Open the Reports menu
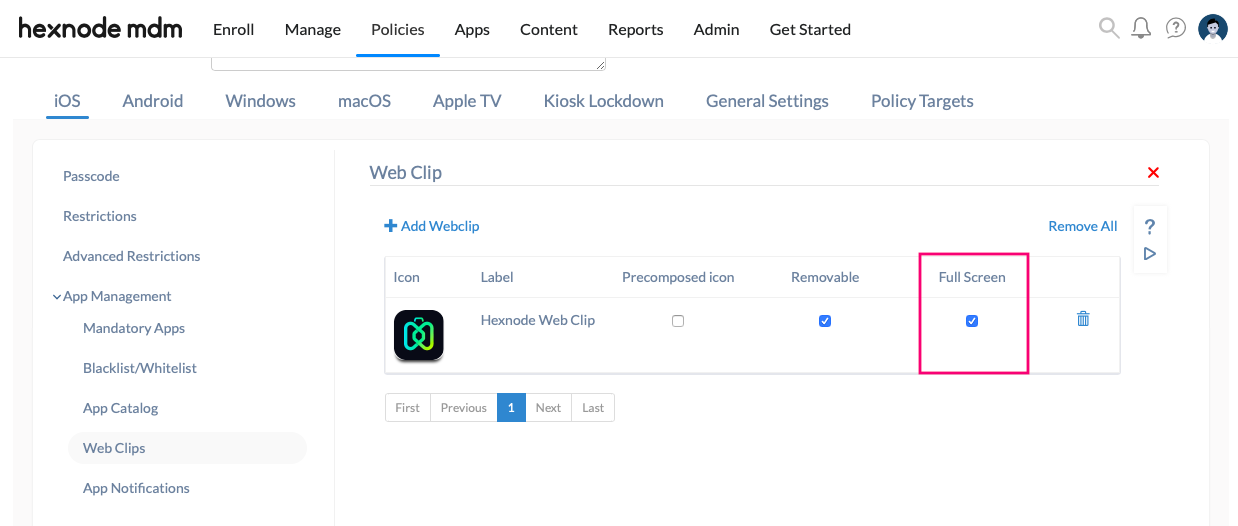Screen dimensions: 1238x526 (636, 29)
